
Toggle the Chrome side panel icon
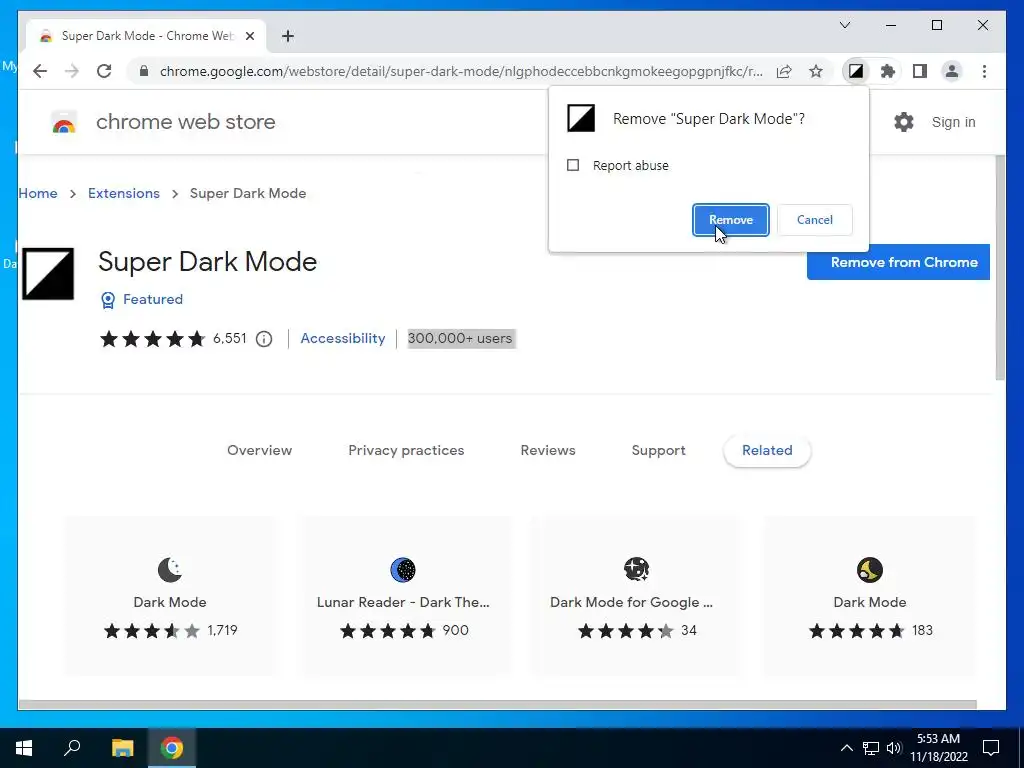[x=920, y=71]
